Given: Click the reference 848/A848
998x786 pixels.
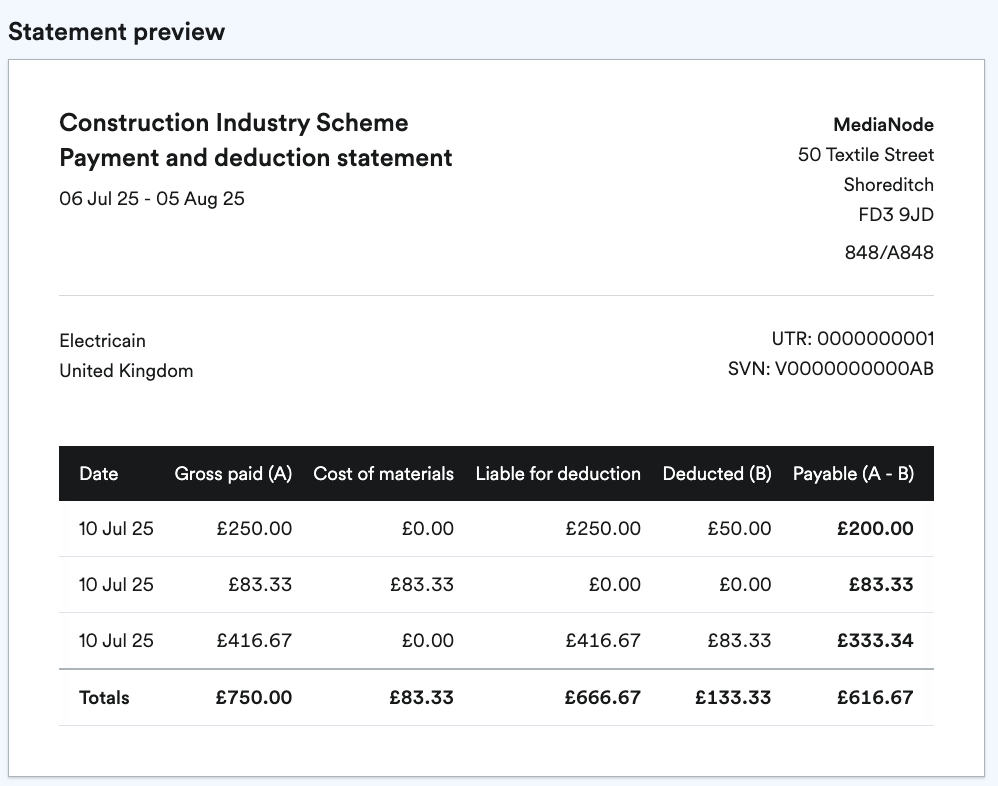Looking at the screenshot, I should (x=889, y=253).
